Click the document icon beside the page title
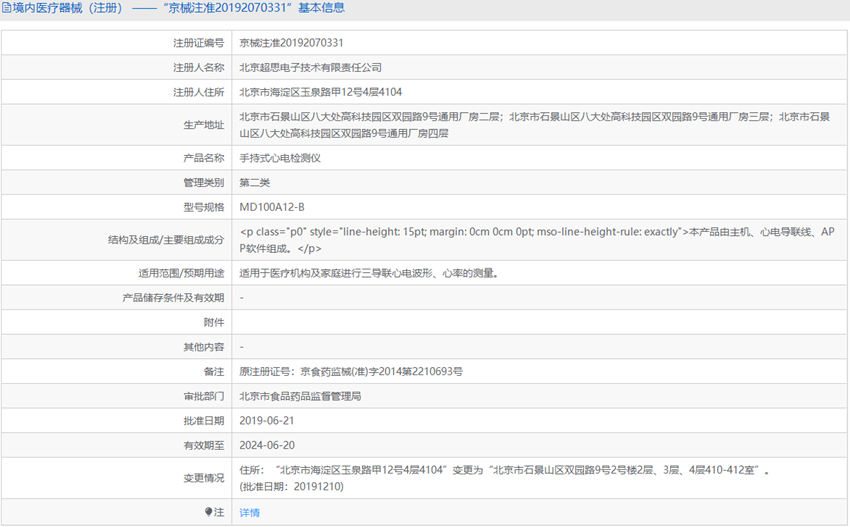850x527 pixels. (x=7, y=8)
